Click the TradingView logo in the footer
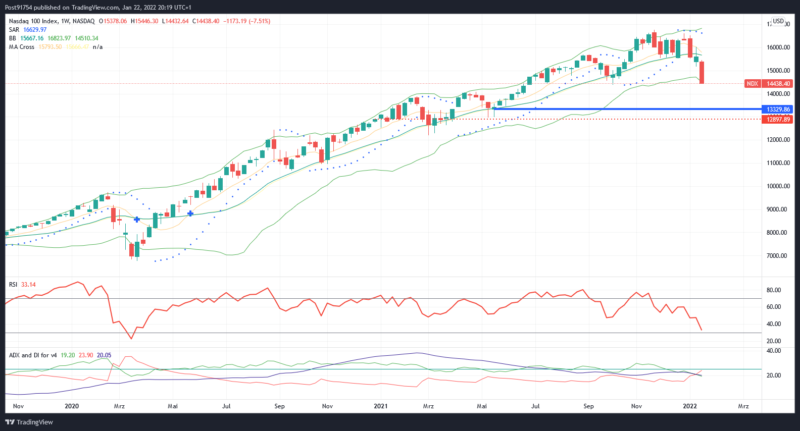Screen dimensions: 800x431 point(32,421)
